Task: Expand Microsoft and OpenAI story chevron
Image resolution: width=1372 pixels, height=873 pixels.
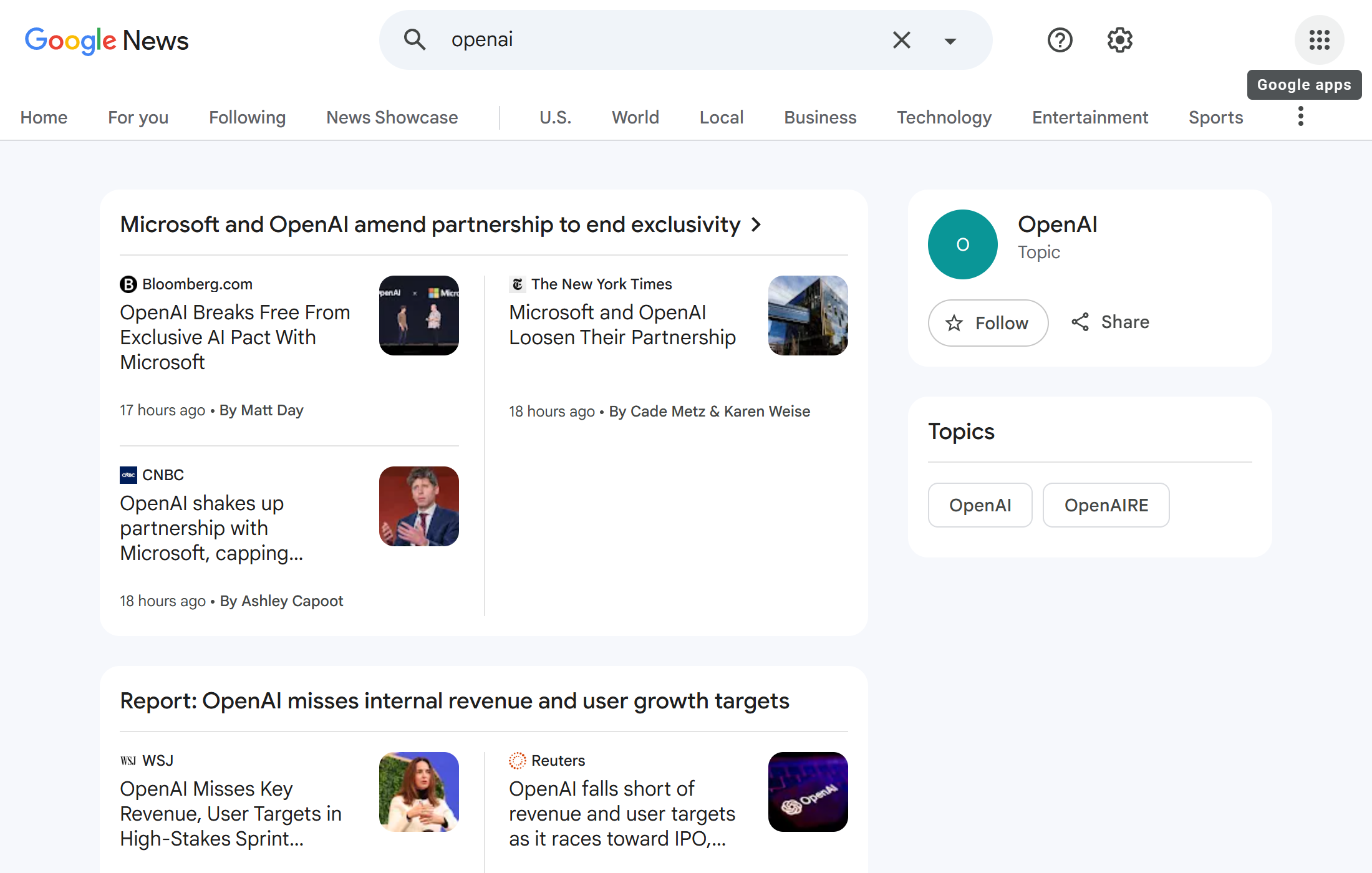Action: (x=756, y=224)
